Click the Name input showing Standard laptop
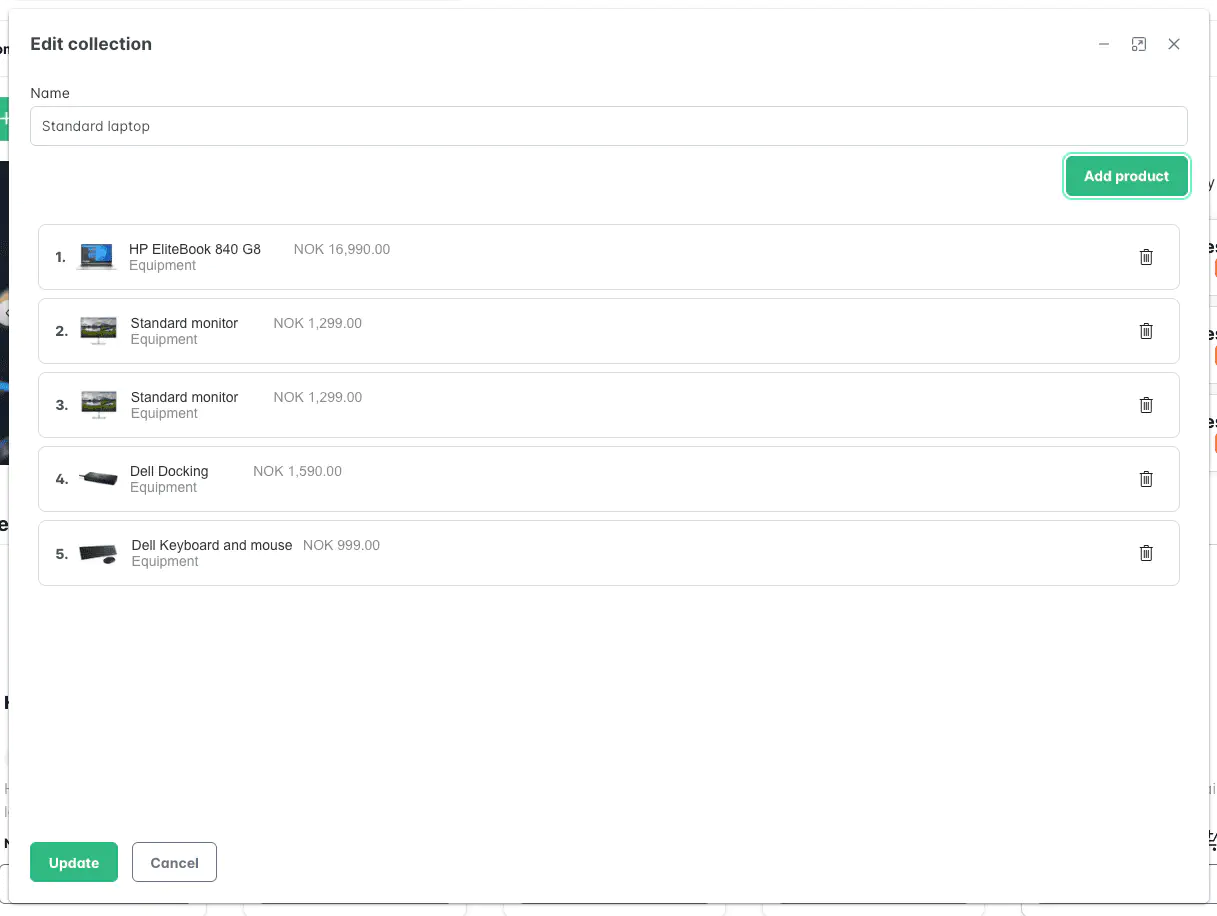Image resolution: width=1217 pixels, height=916 pixels. 609,126
